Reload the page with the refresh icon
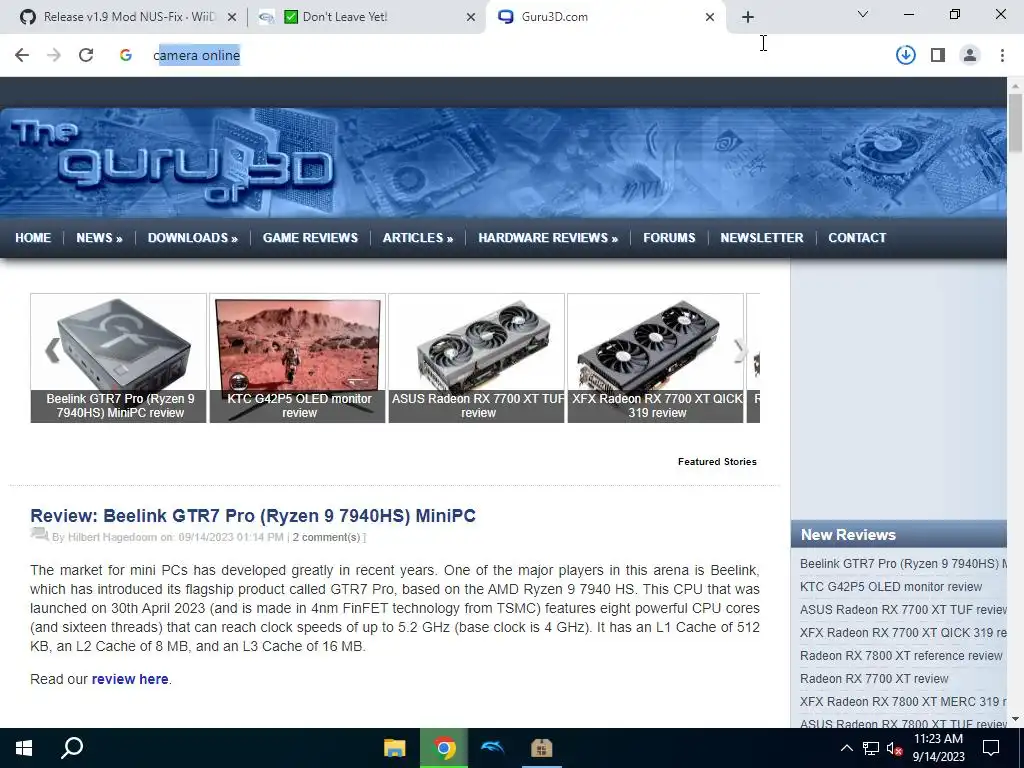This screenshot has height=768, width=1024. [x=86, y=56]
